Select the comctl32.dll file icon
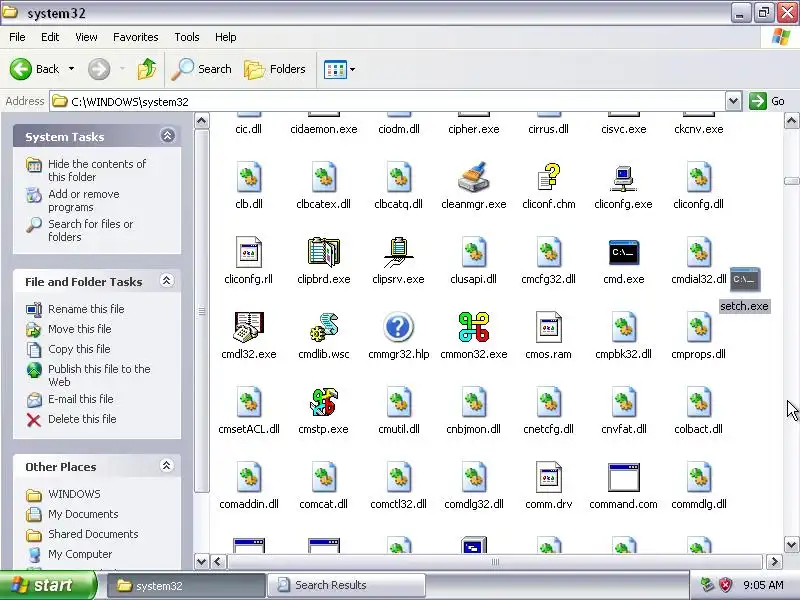This screenshot has height=600, width=800. pos(398,477)
